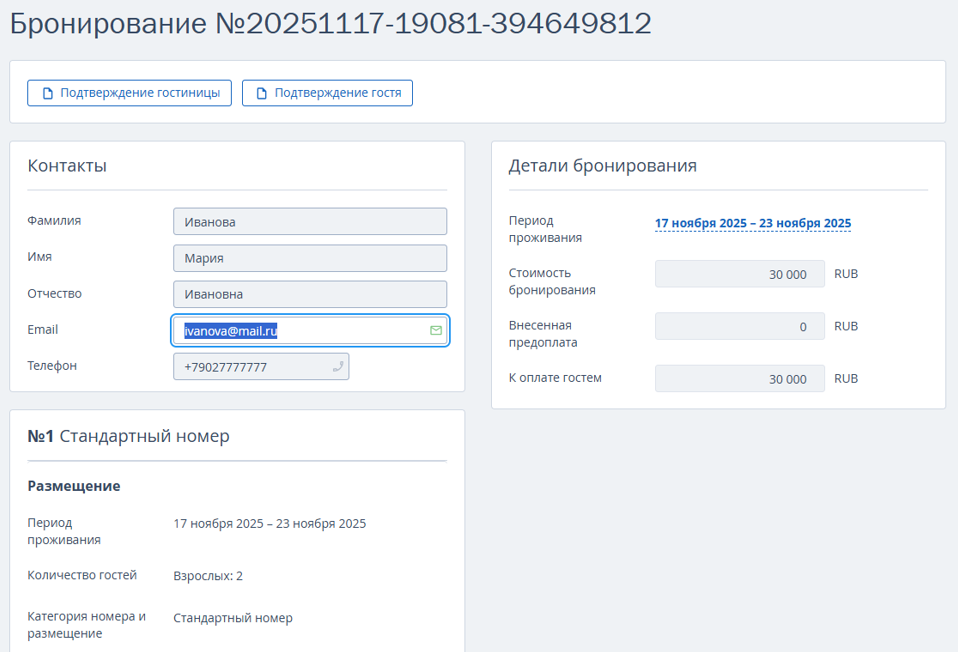The width and height of the screenshot is (958, 652).
Task: Click the phone handset icon in Телефон field
Action: [x=338, y=367]
